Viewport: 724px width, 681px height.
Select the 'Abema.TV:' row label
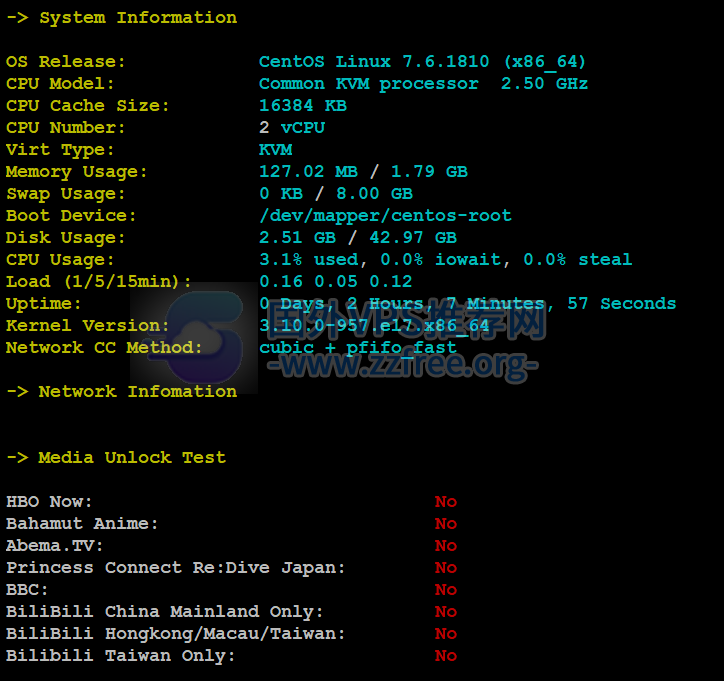tap(54, 546)
